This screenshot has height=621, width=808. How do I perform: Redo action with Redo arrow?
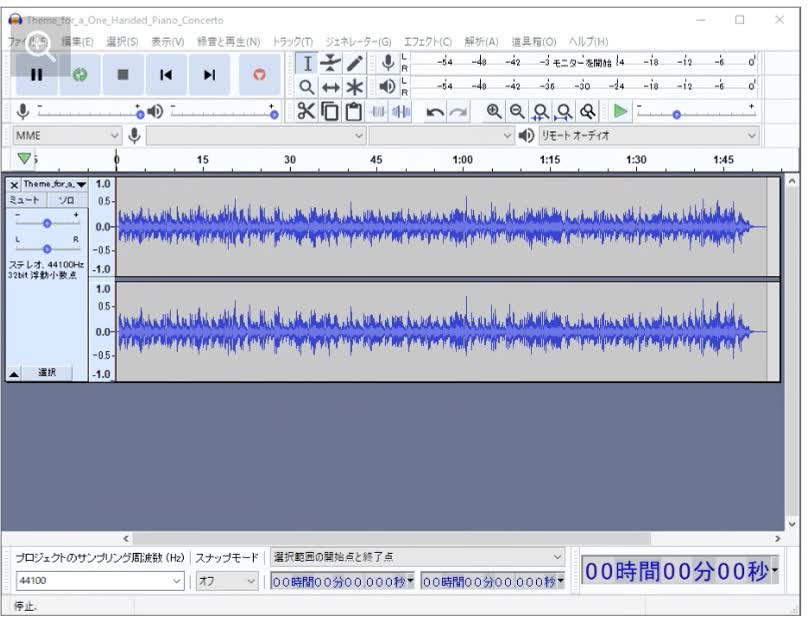(458, 111)
